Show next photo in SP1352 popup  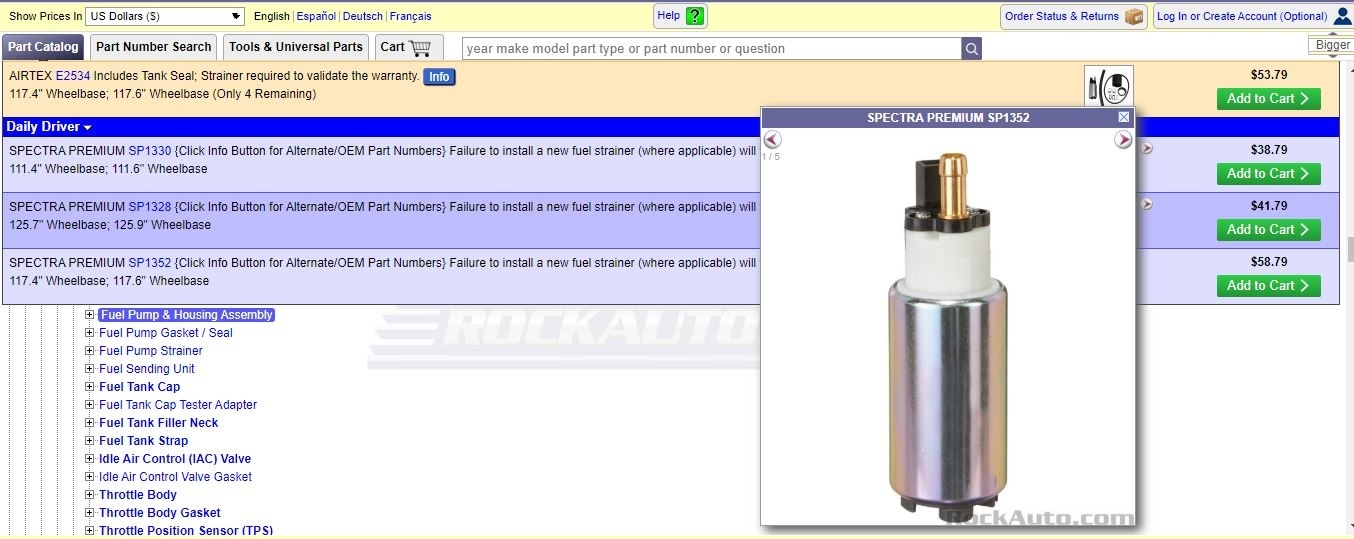pyautogui.click(x=1123, y=140)
